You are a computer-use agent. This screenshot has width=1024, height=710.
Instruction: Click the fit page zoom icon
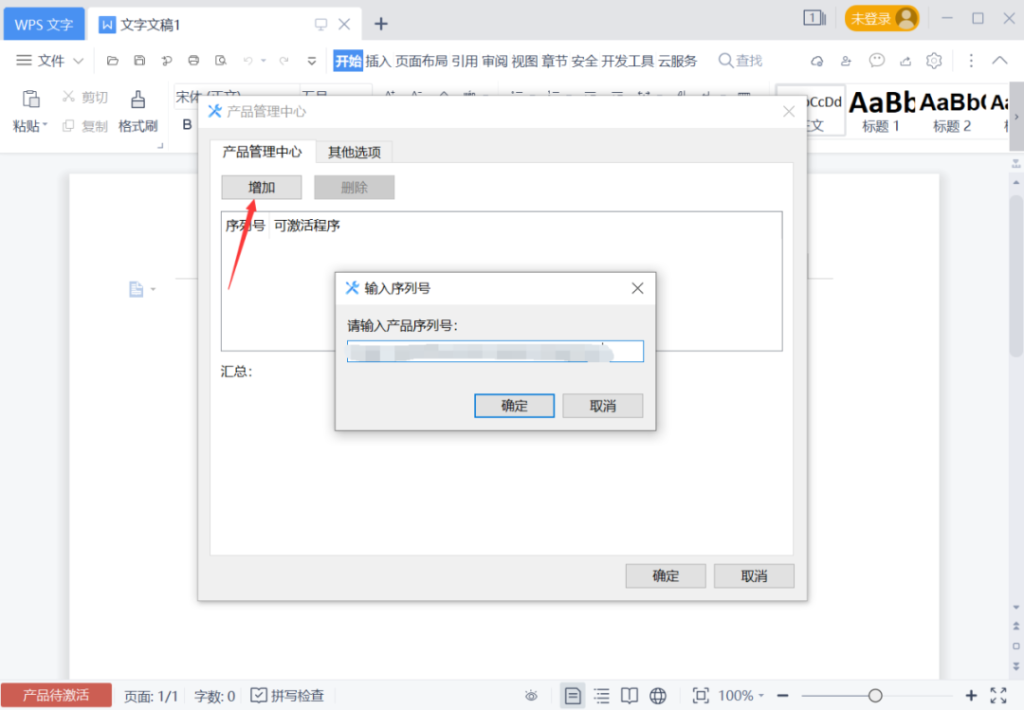click(x=700, y=696)
